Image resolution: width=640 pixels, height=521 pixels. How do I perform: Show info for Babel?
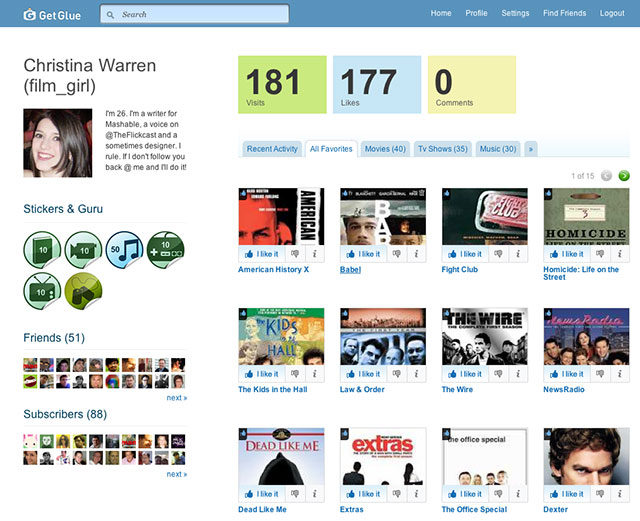(416, 254)
